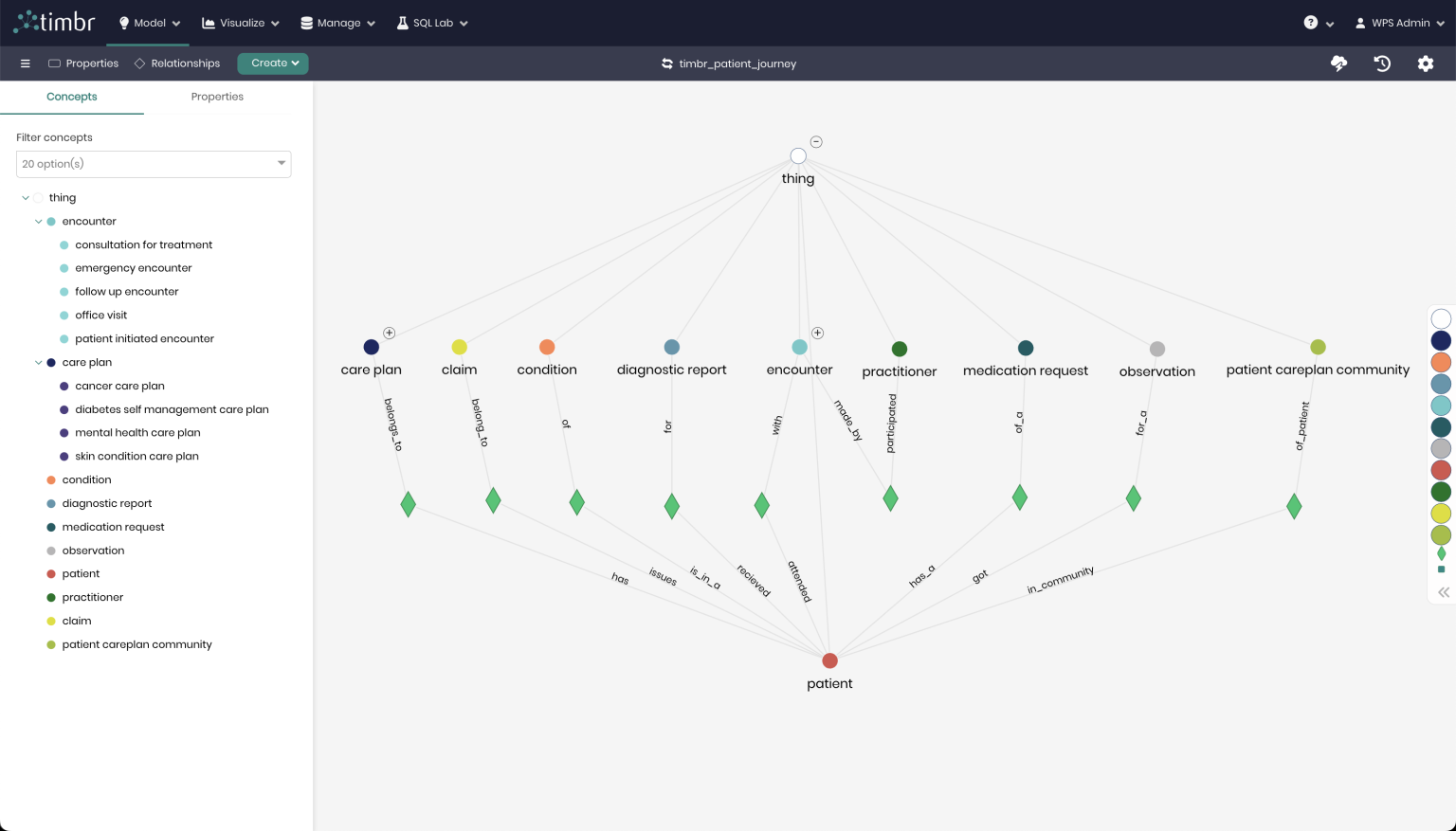Image resolution: width=1456 pixels, height=831 pixels.
Task: Open the Visualize menu
Action: pyautogui.click(x=240, y=23)
